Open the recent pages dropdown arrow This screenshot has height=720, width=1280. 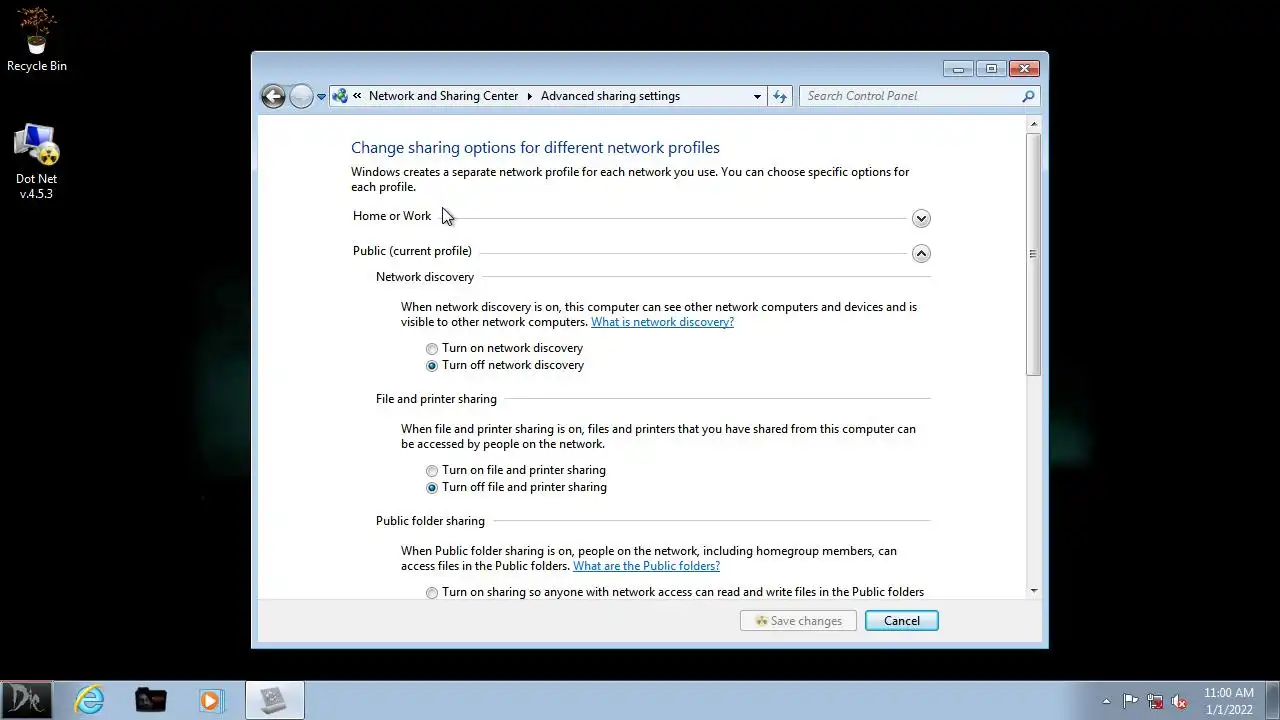point(321,97)
